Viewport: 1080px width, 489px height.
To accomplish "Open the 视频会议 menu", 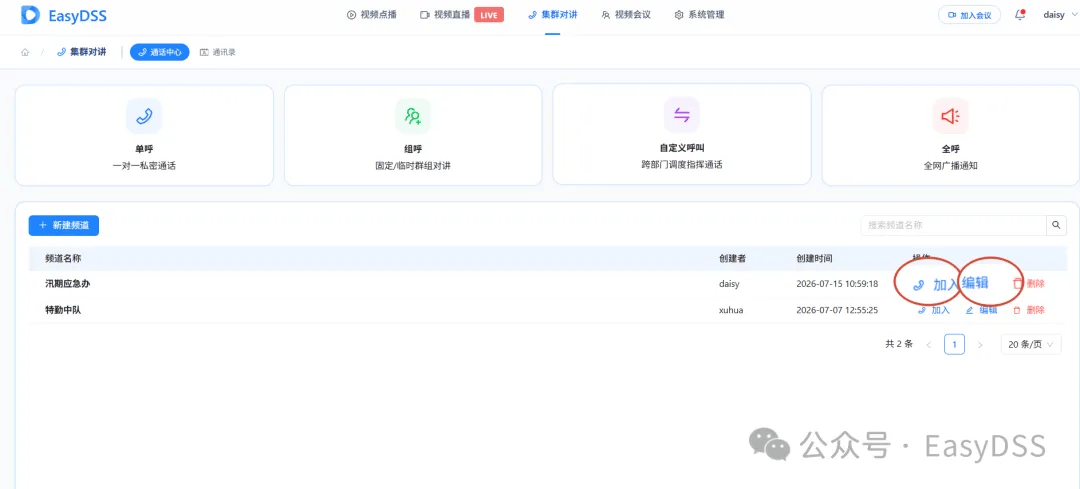I will coord(626,14).
